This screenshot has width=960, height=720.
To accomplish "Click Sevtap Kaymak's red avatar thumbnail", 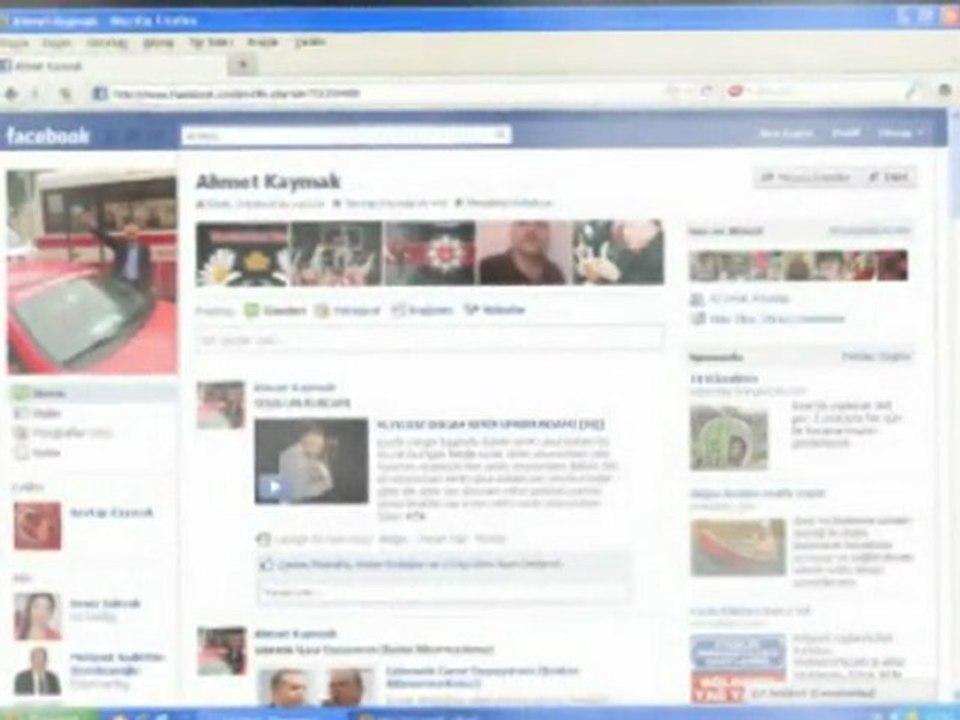I will click(37, 526).
